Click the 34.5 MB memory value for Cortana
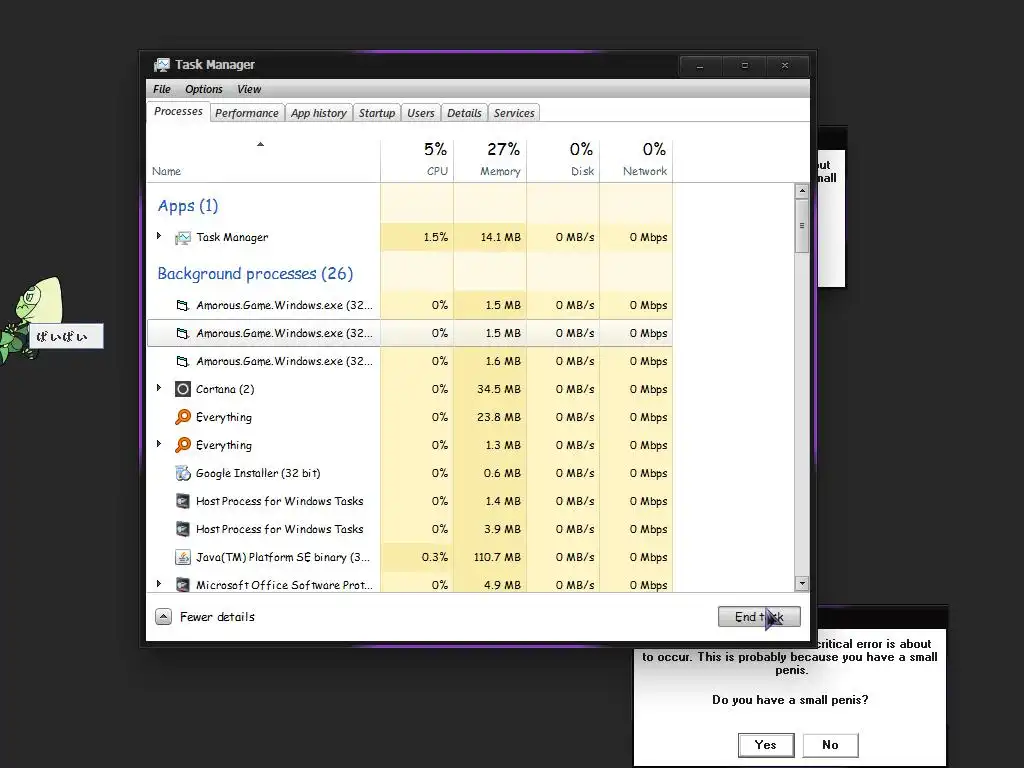 (499, 389)
